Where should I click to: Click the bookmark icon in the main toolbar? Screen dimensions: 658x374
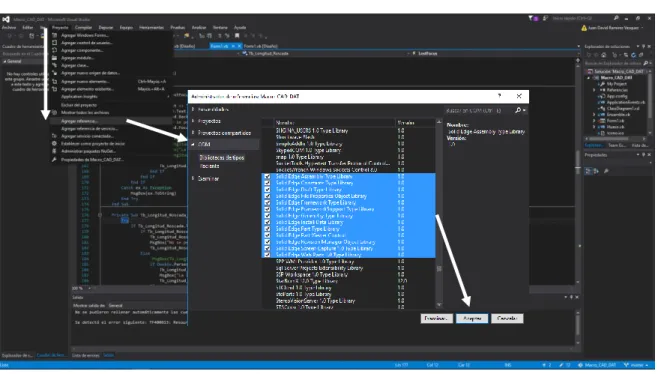237,36
